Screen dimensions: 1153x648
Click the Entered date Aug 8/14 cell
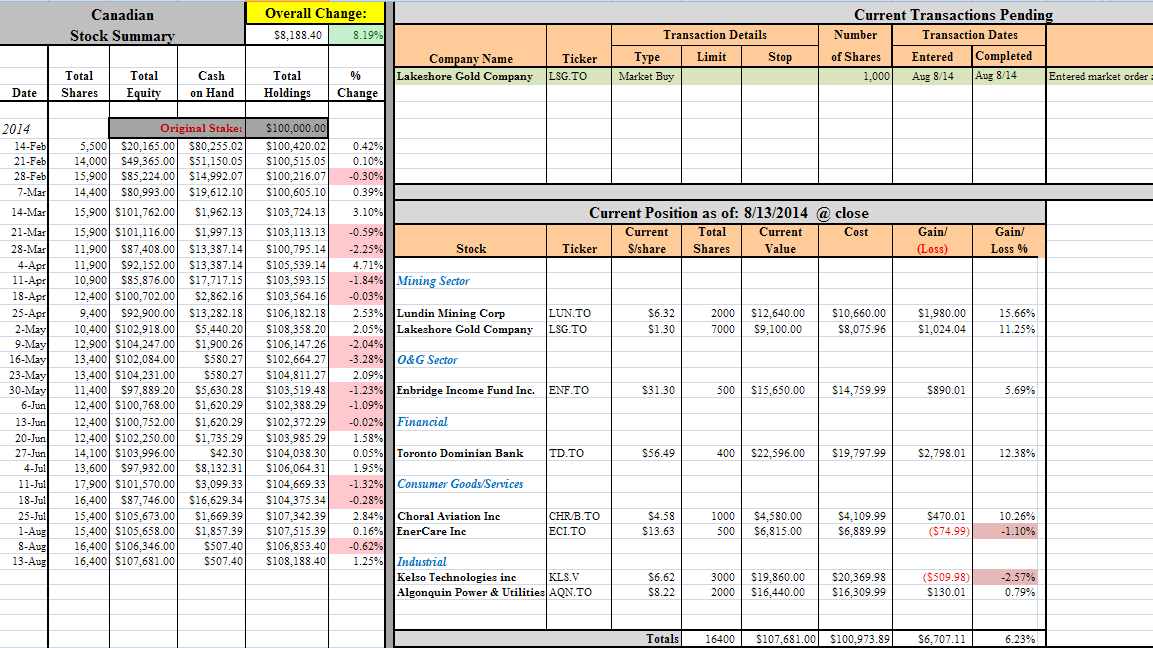coord(932,76)
